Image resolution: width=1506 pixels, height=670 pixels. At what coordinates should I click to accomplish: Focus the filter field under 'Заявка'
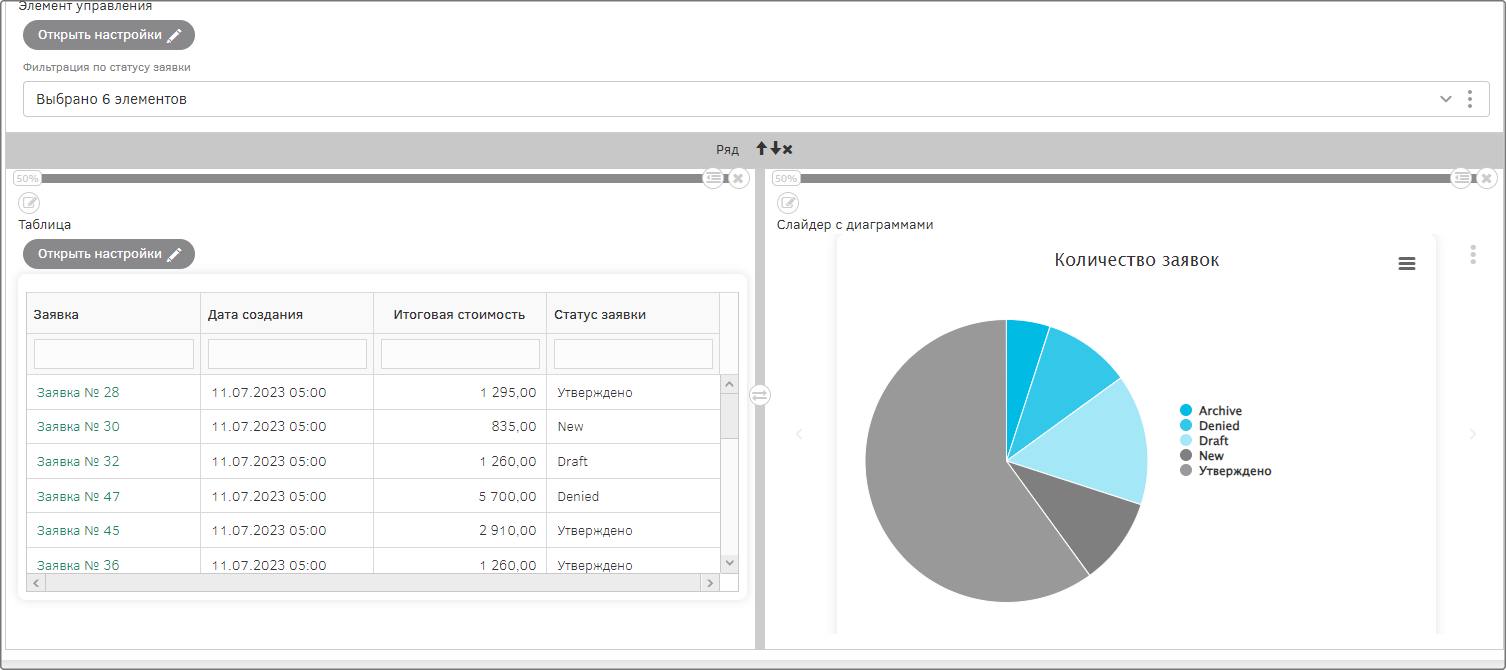[114, 354]
